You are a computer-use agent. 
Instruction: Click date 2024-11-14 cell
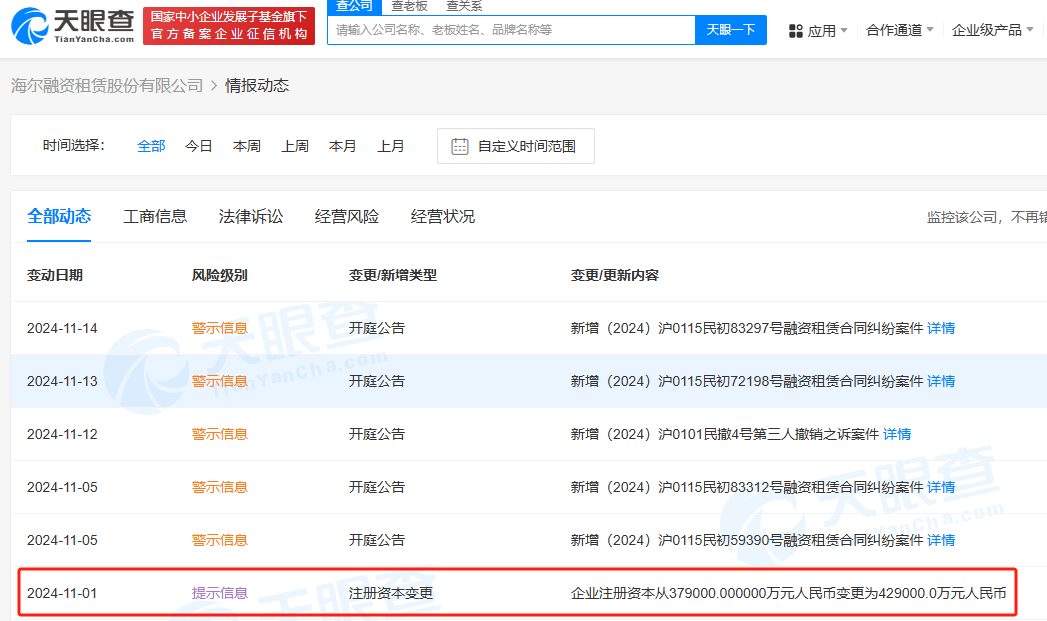pos(62,328)
